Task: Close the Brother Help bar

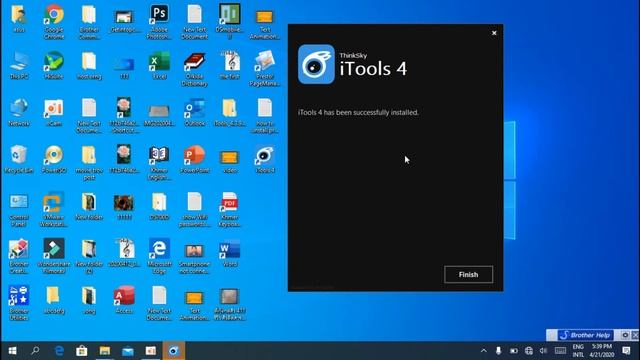Action: tap(635, 335)
